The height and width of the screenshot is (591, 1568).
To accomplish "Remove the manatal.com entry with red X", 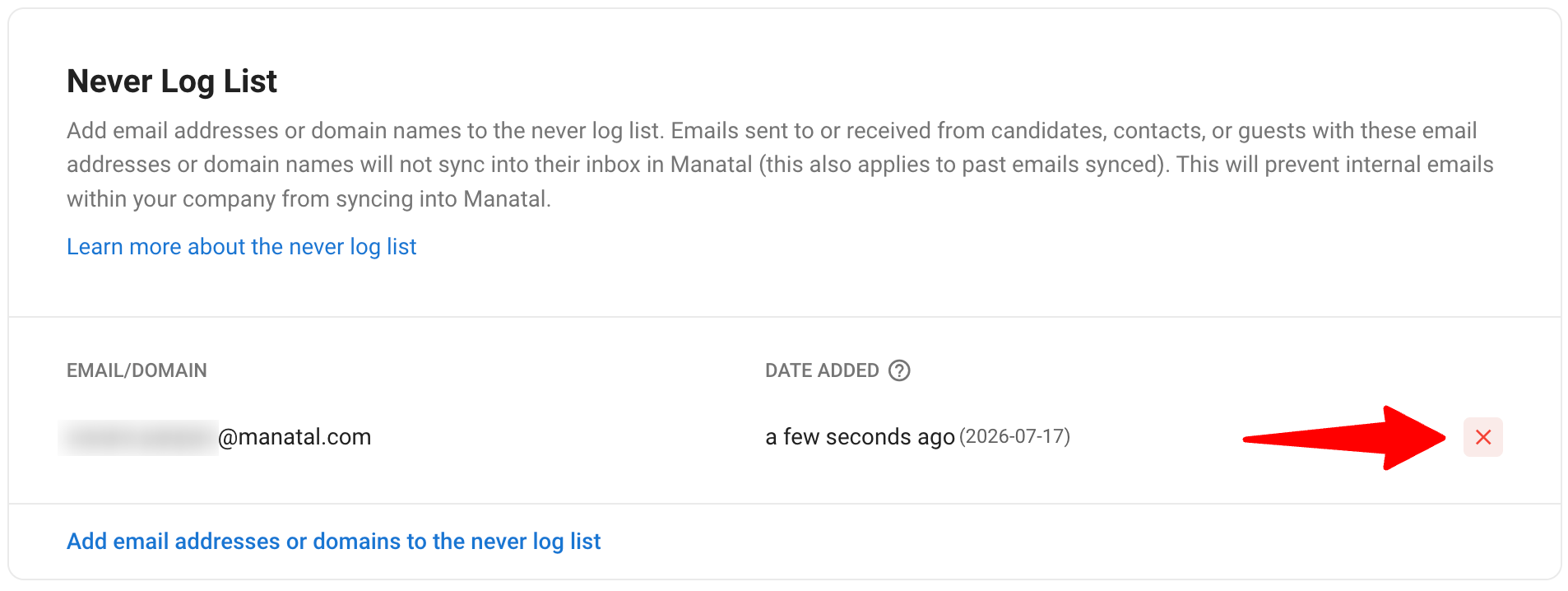I will pyautogui.click(x=1482, y=437).
